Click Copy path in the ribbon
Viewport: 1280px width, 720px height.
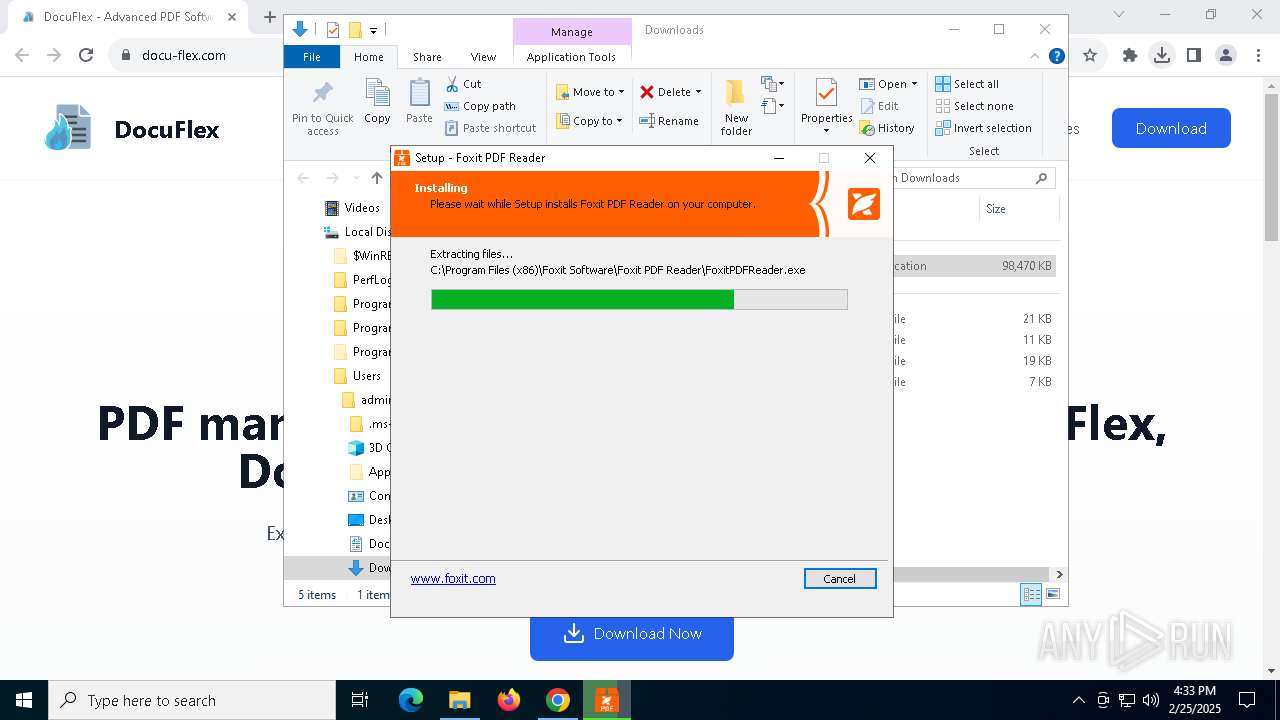[x=480, y=106]
